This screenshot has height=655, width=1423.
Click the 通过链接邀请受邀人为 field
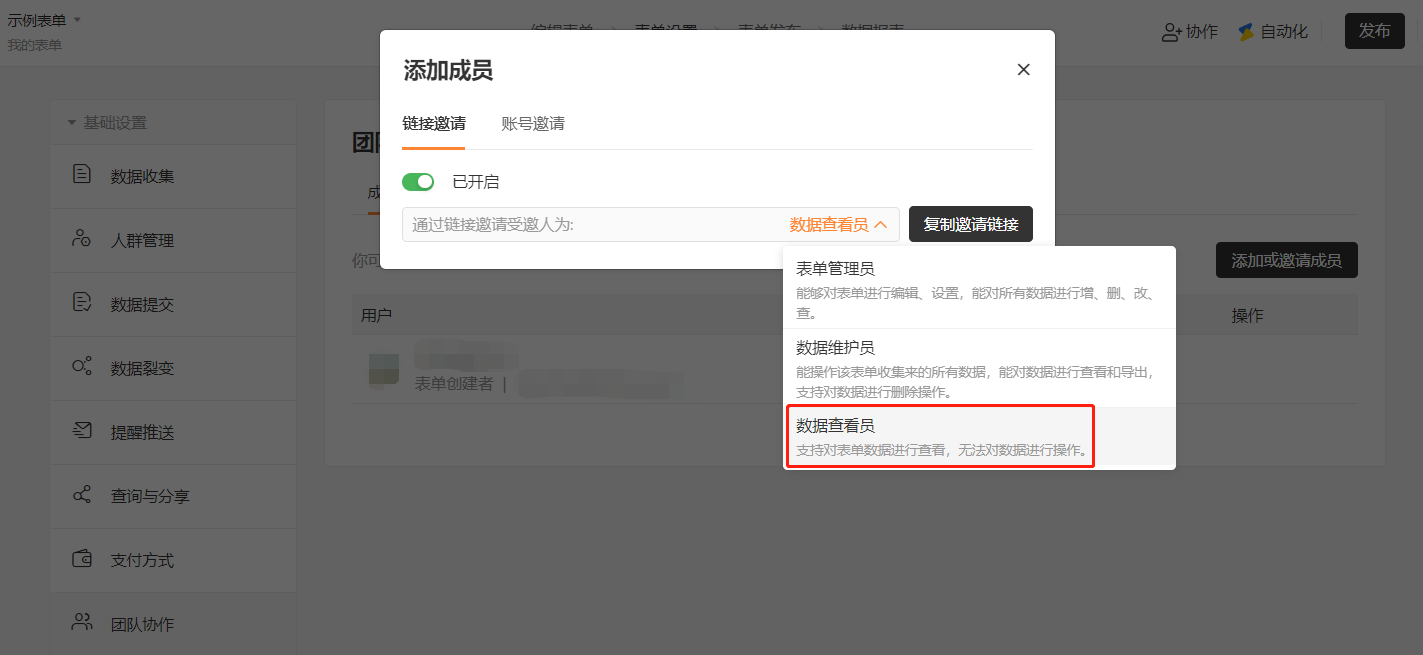(651, 225)
